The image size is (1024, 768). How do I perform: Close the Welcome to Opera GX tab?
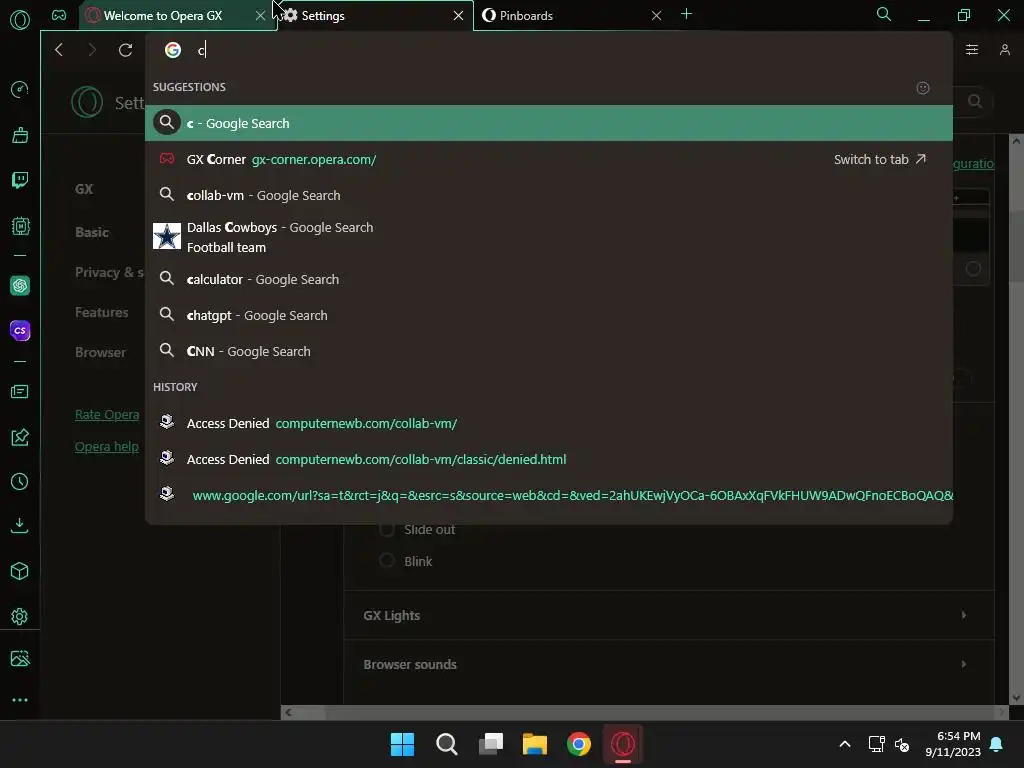pos(261,16)
